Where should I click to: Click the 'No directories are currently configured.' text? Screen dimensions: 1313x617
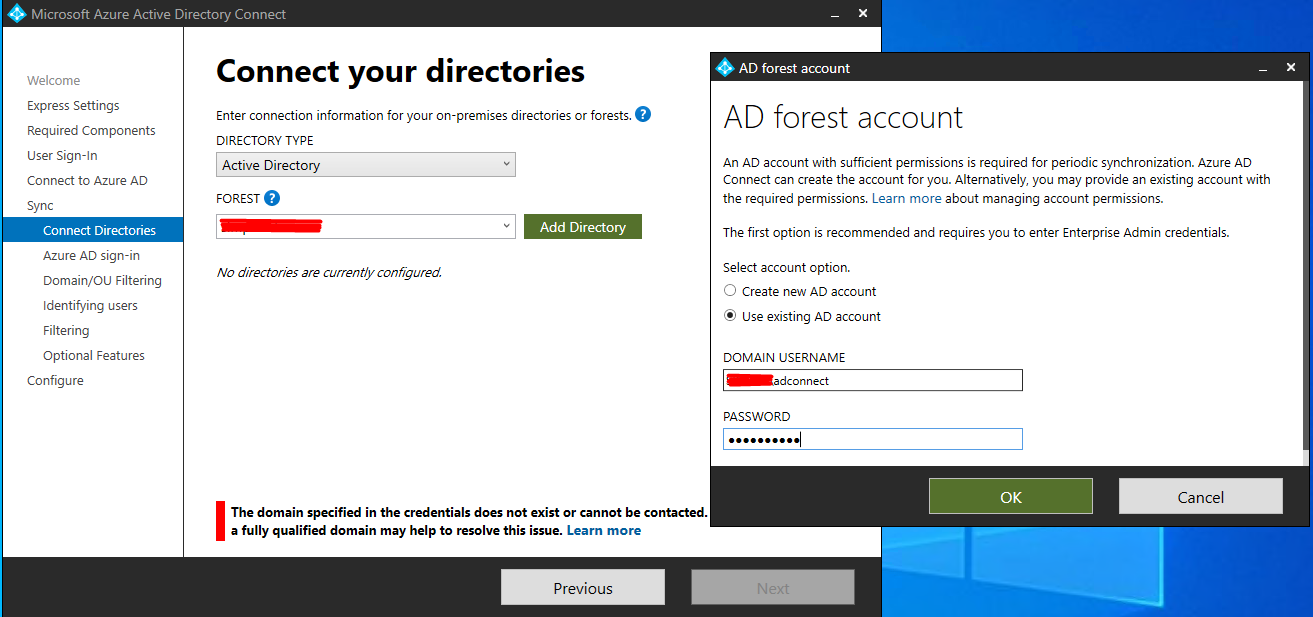[329, 272]
